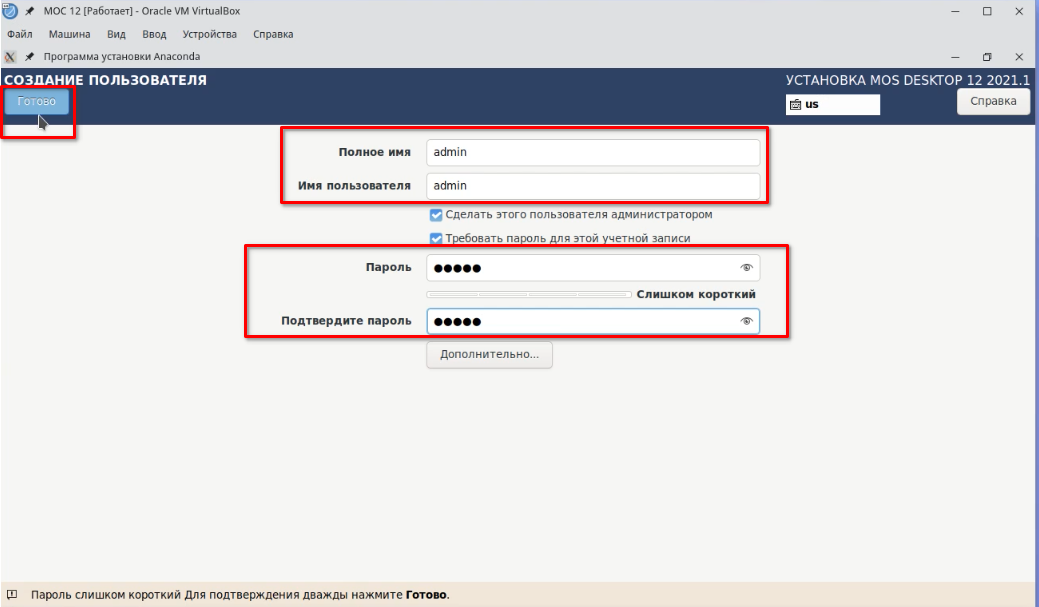Uncheck 'Сделать этого пользователя администратором'
1039x607 pixels.
point(436,215)
